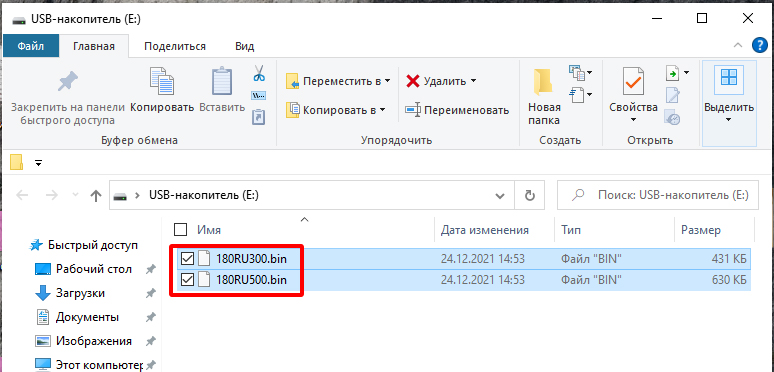
Task: Open the Удалить dropdown arrow
Action: [x=473, y=81]
